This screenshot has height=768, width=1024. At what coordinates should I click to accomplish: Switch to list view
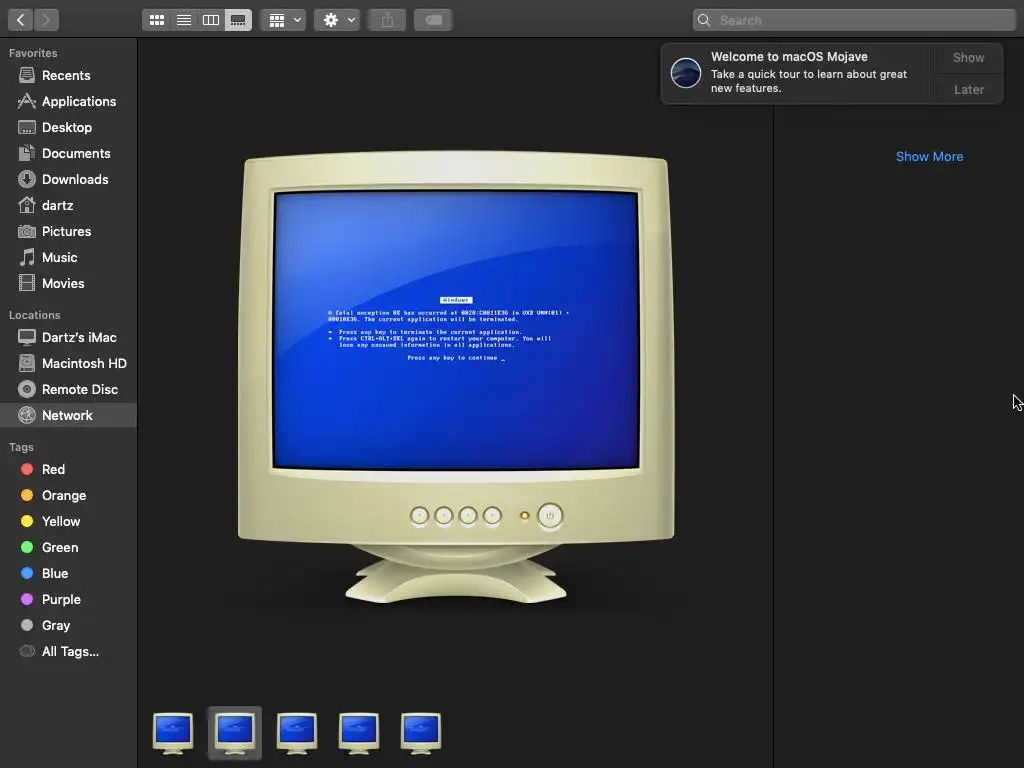pos(184,20)
